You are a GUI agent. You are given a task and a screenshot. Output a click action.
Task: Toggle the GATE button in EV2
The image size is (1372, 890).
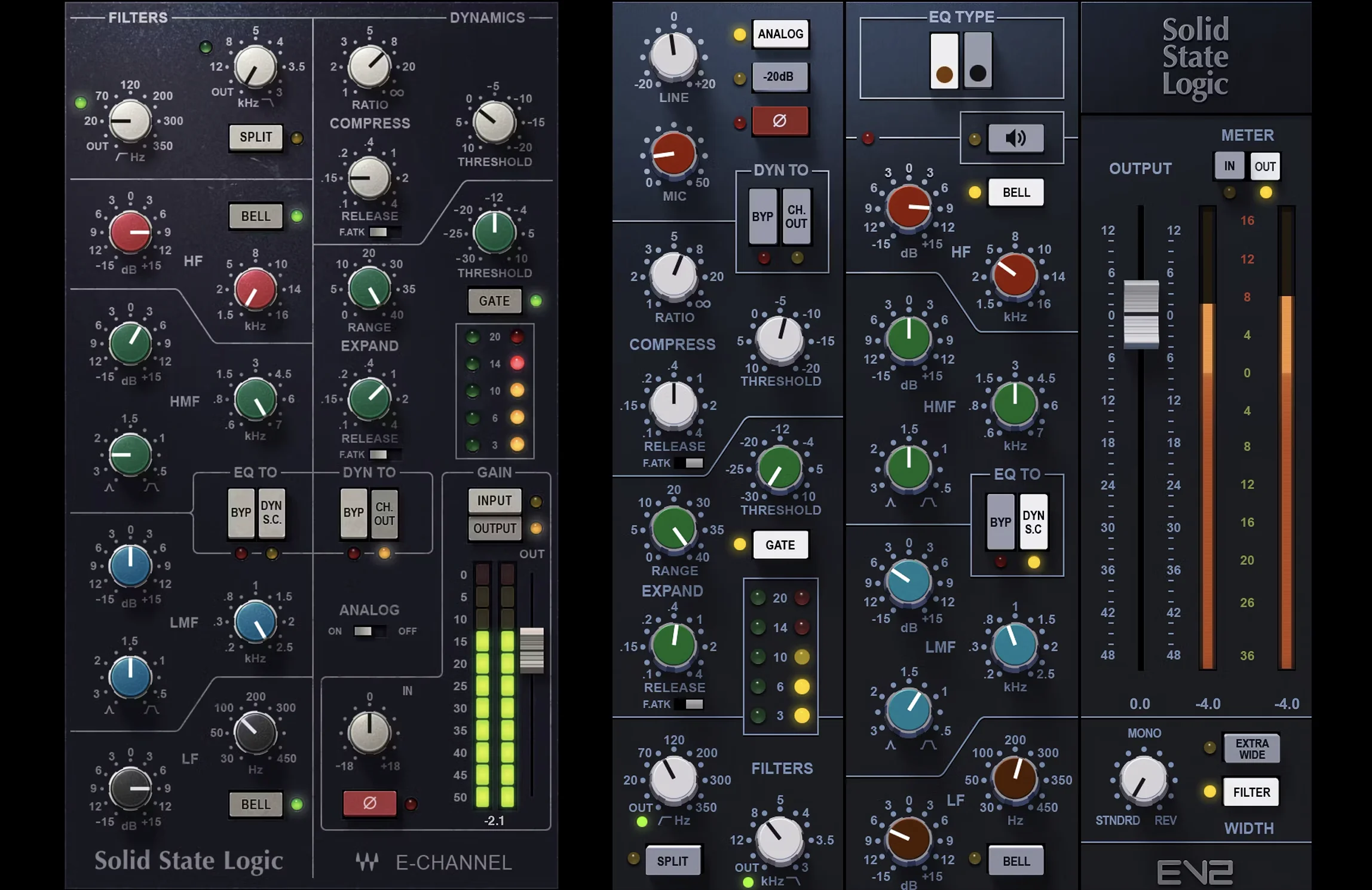pyautogui.click(x=780, y=545)
